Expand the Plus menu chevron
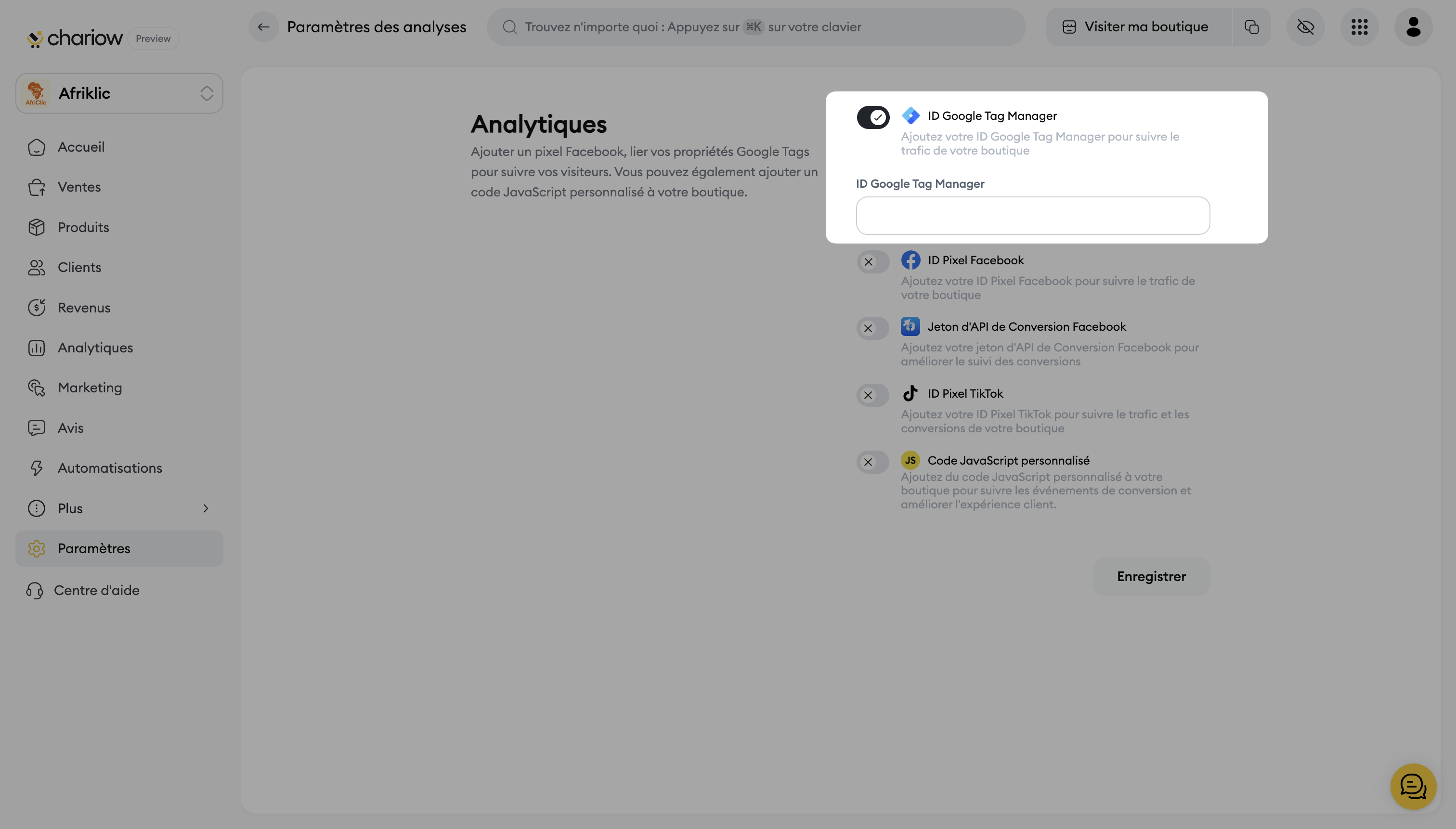Viewport: 1456px width, 829px height. (x=206, y=508)
